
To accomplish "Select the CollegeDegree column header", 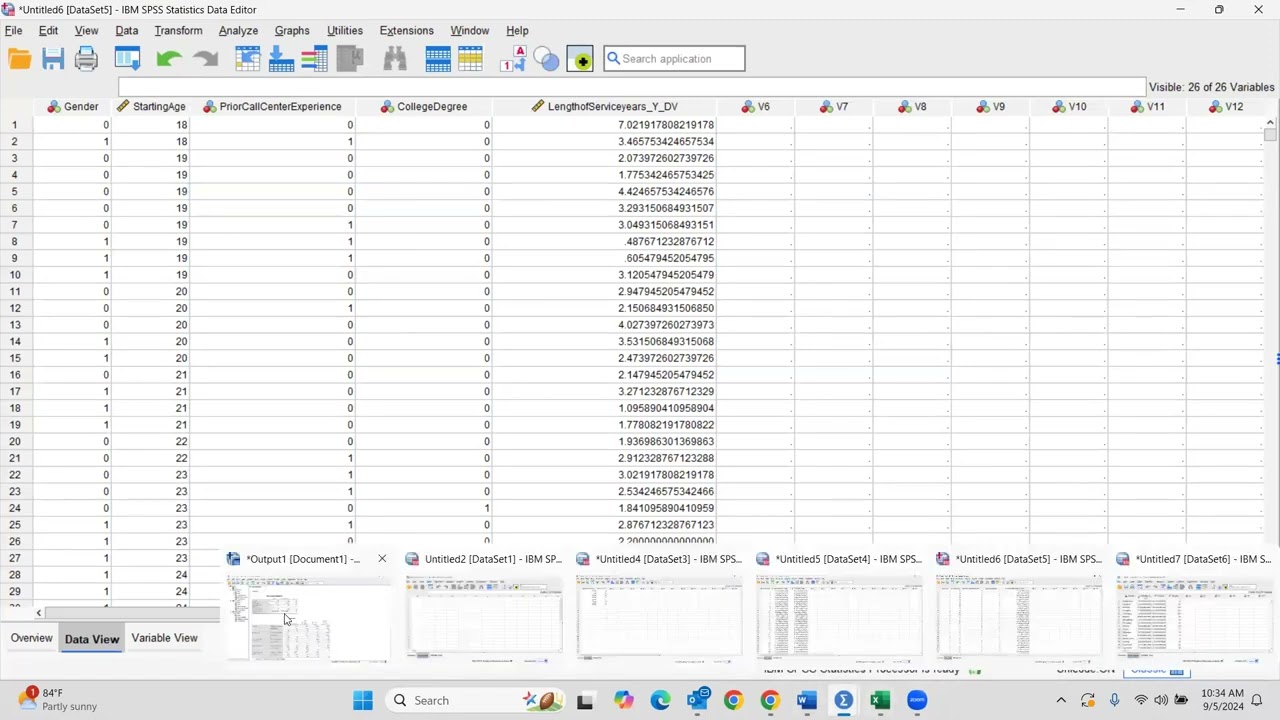I will 424,107.
